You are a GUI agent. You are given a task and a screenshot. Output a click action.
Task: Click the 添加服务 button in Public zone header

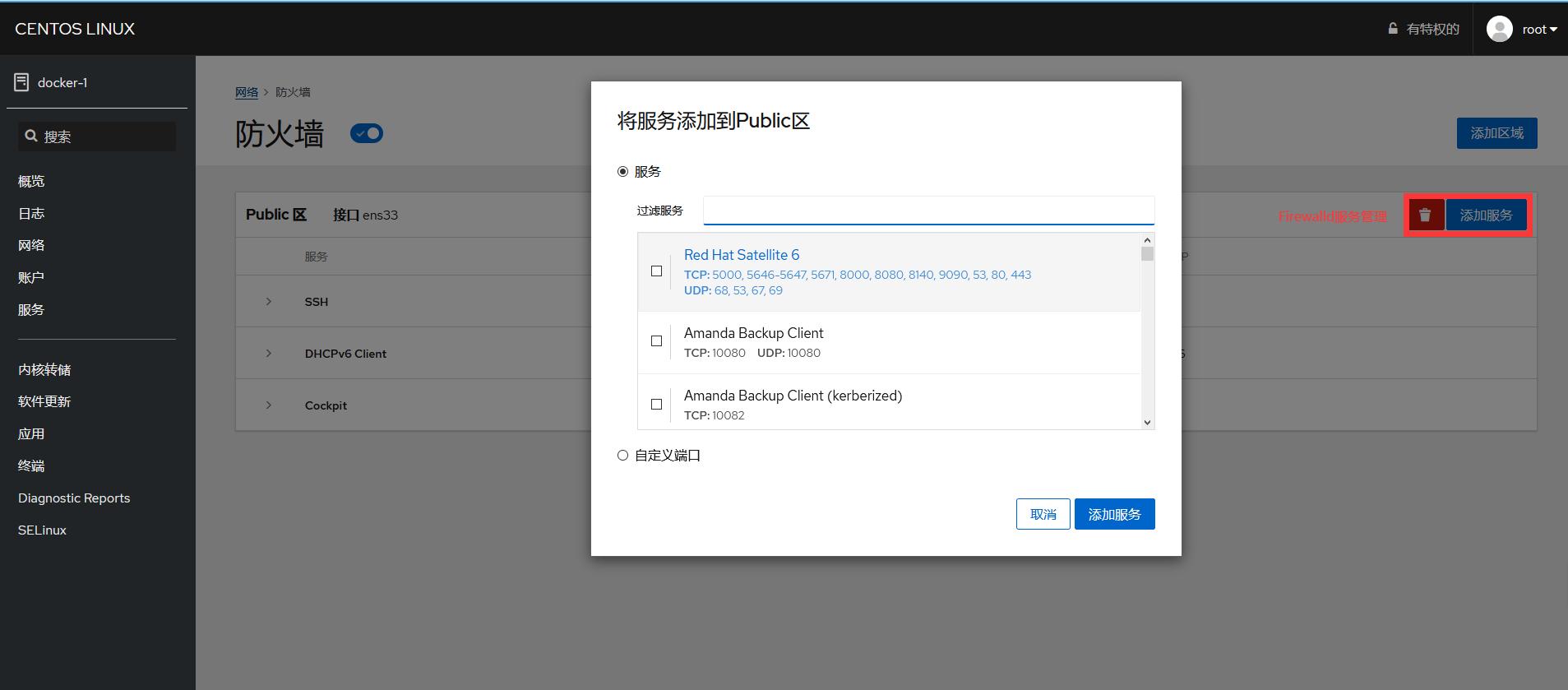pyautogui.click(x=1486, y=215)
